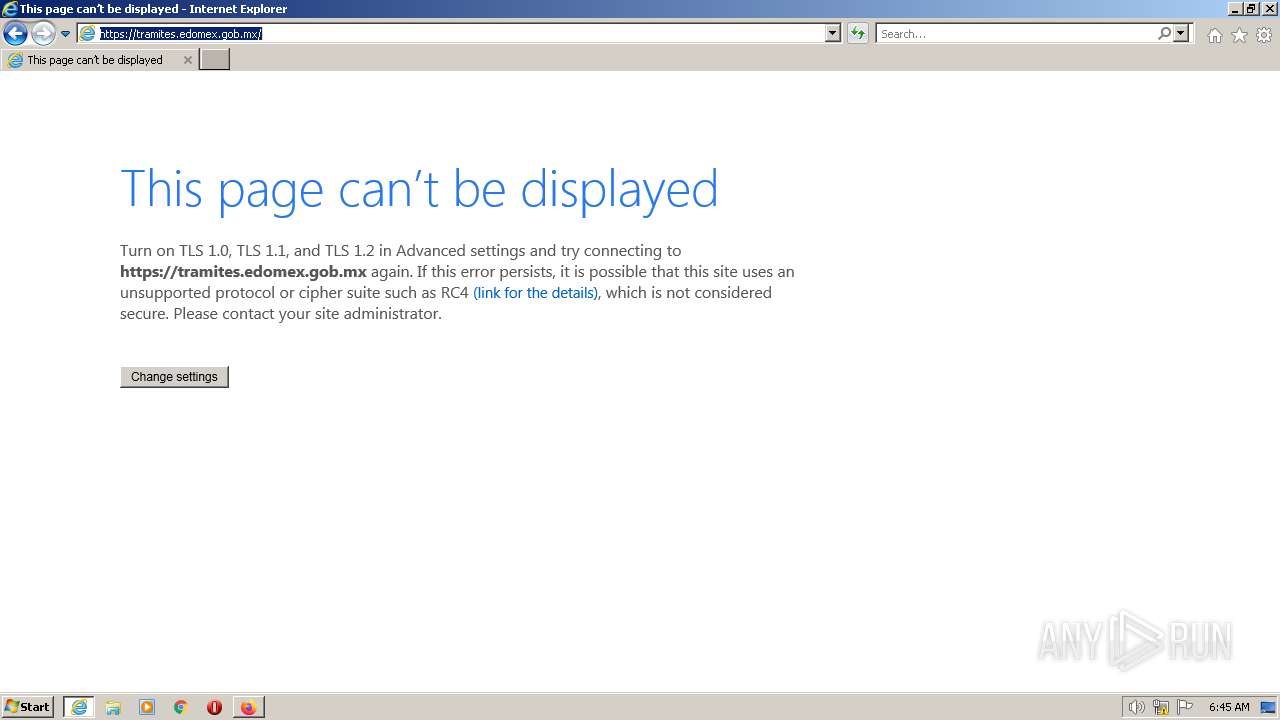1280x720 pixels.
Task: Open the Windows Start menu
Action: click(28, 707)
